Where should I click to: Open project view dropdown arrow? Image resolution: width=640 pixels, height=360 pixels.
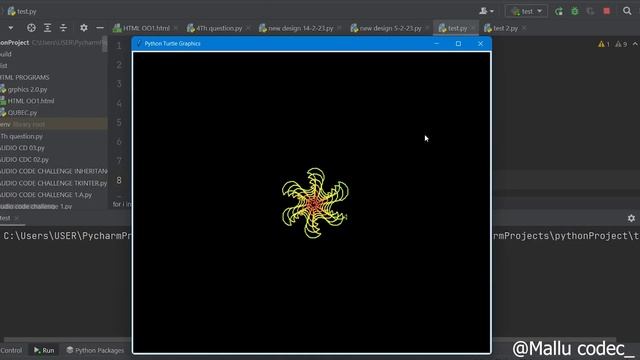(x=11, y=28)
